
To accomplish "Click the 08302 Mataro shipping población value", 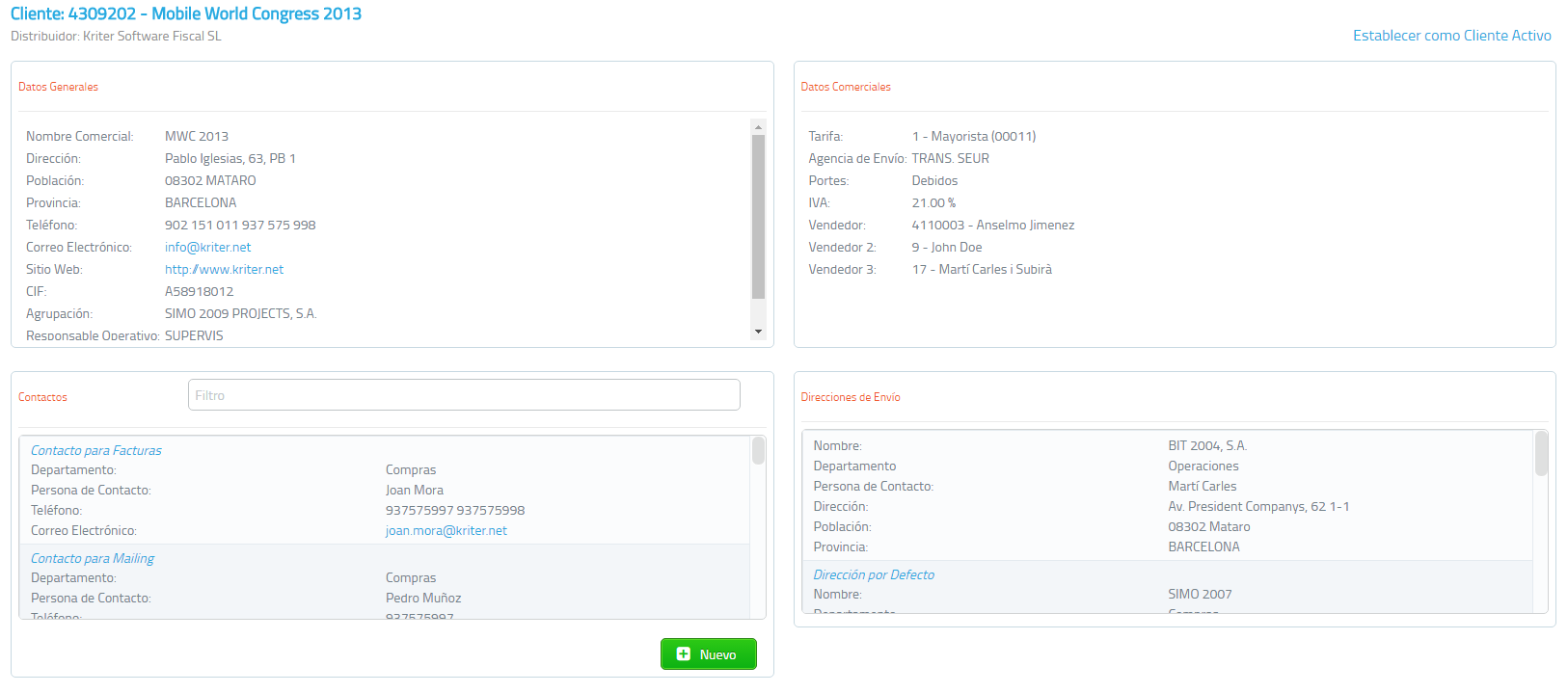I will coord(1209,527).
